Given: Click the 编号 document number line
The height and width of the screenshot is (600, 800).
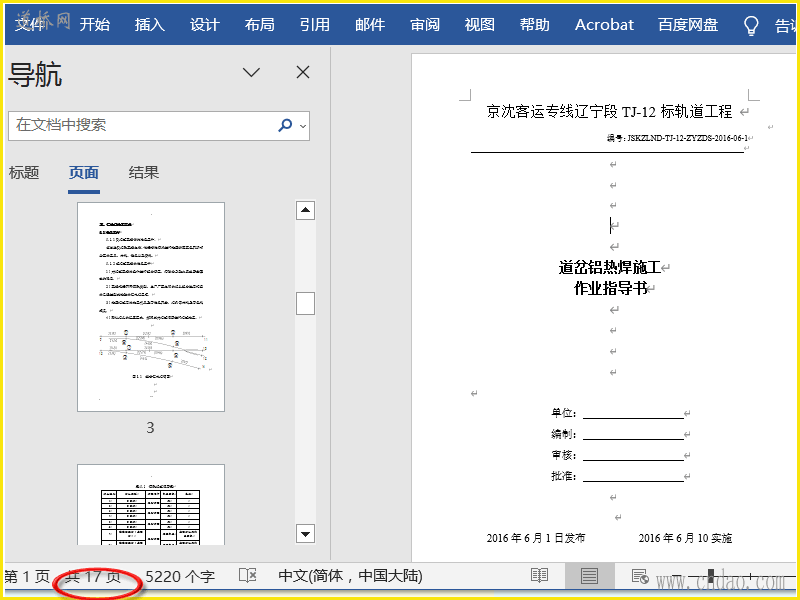Looking at the screenshot, I should tap(677, 138).
